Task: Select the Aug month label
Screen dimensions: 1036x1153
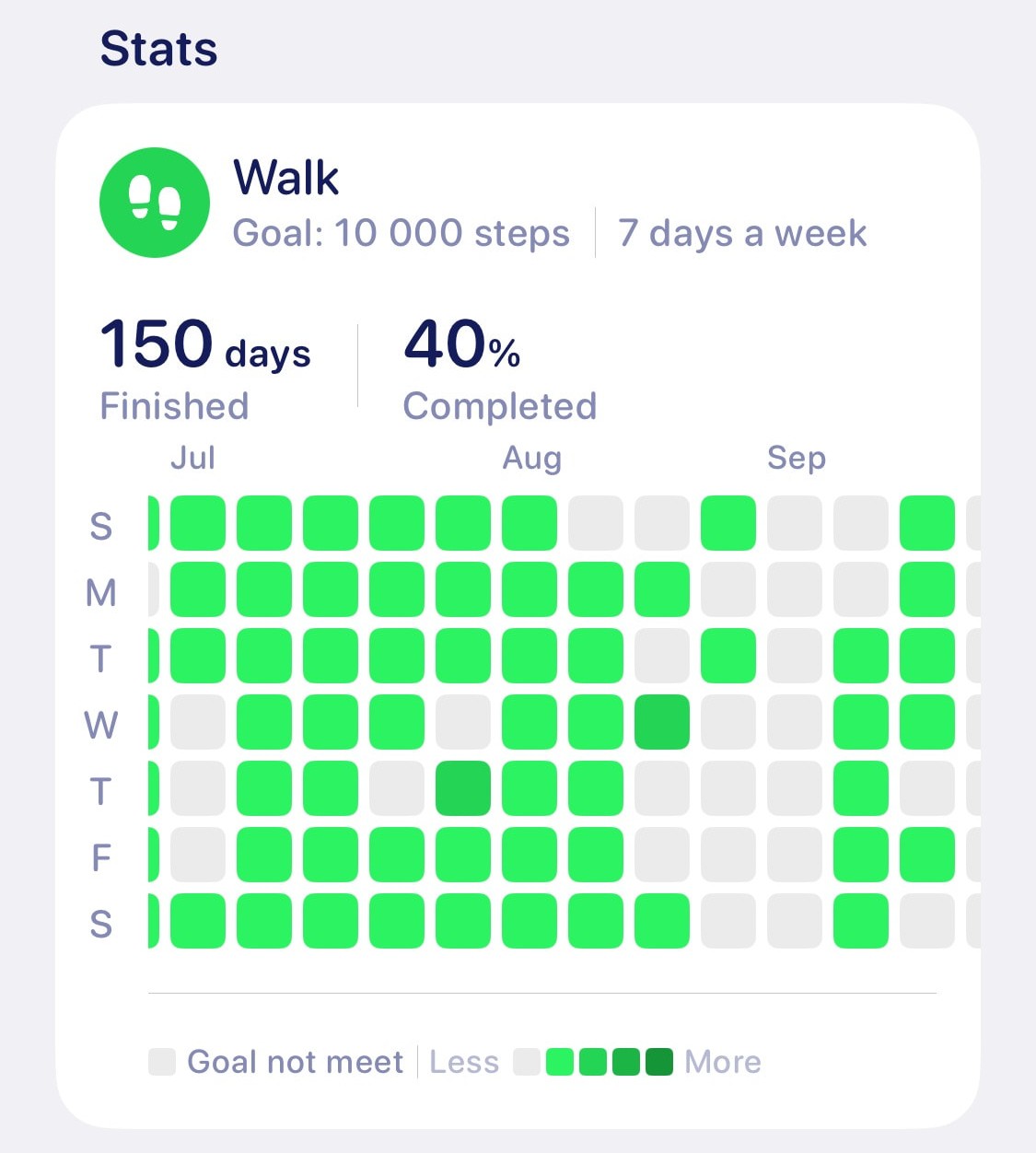Action: [x=531, y=458]
